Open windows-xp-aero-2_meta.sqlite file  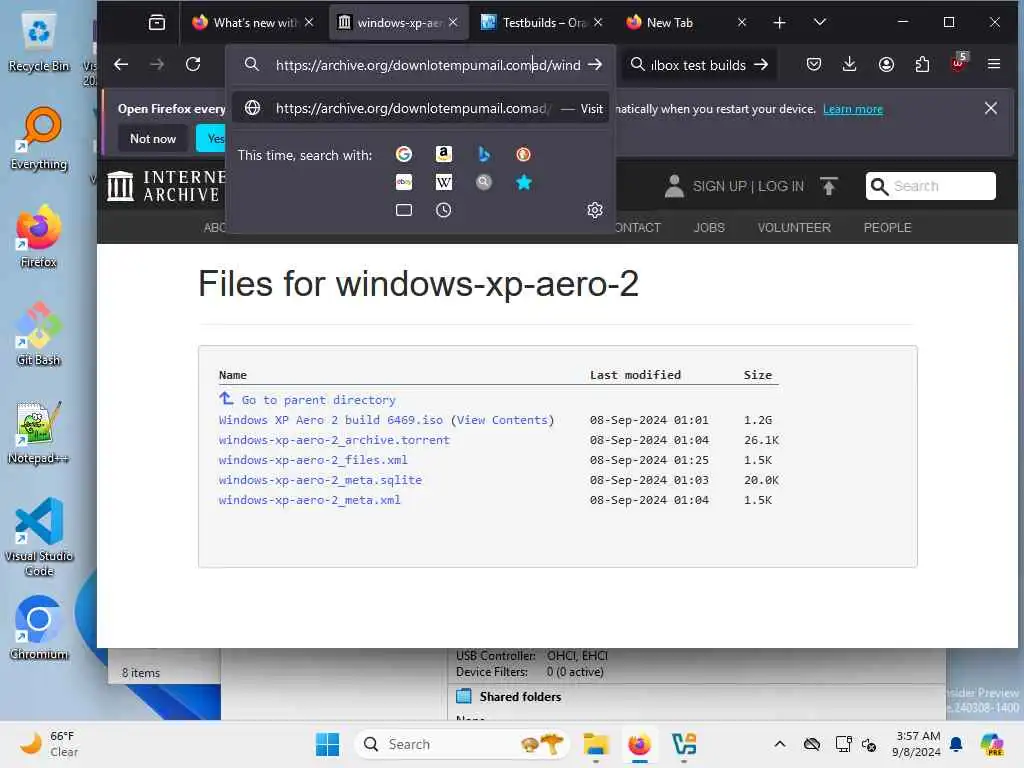[x=320, y=480]
